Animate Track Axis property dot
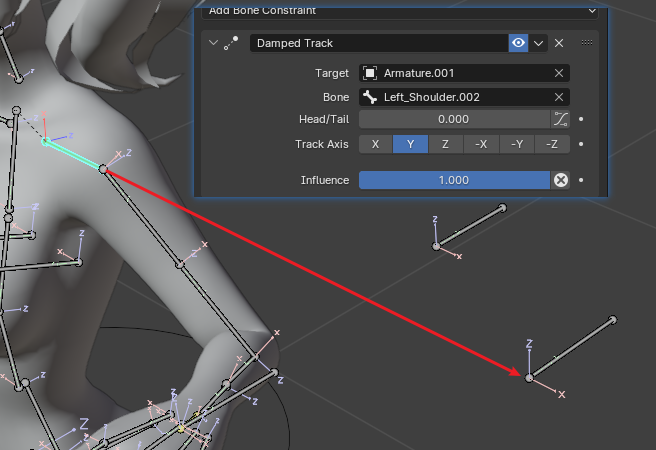Image resolution: width=656 pixels, height=450 pixels. (x=581, y=144)
